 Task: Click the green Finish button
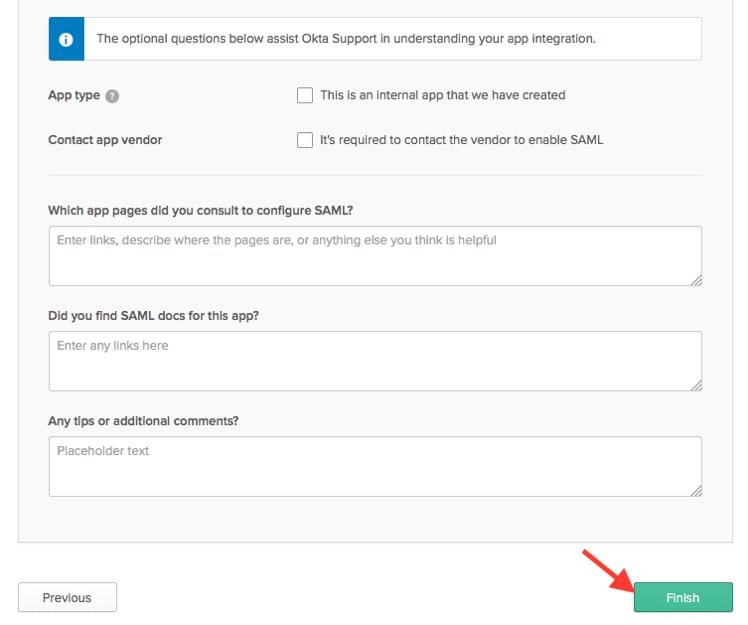[x=683, y=597]
